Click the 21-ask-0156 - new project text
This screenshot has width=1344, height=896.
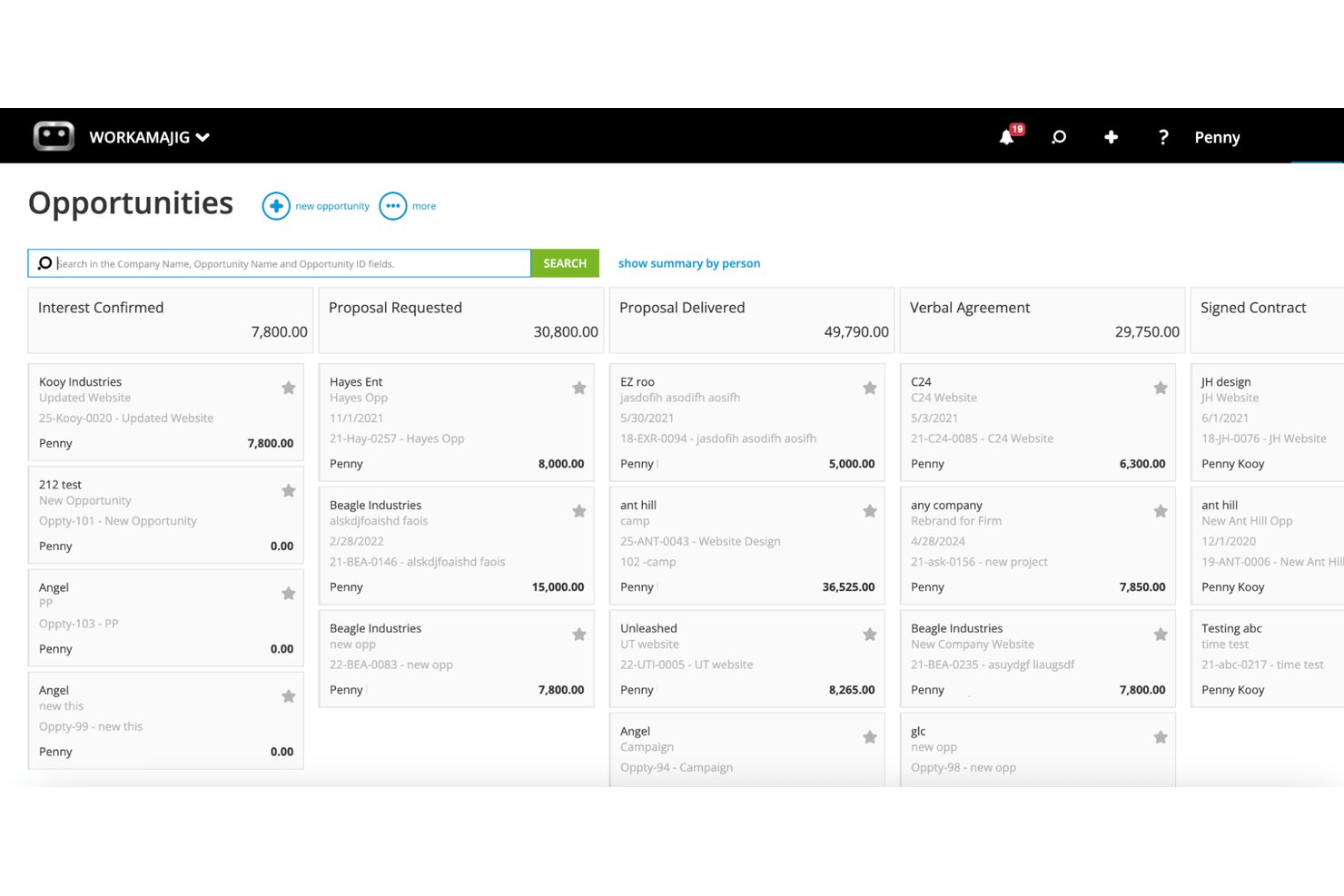pyautogui.click(x=979, y=562)
